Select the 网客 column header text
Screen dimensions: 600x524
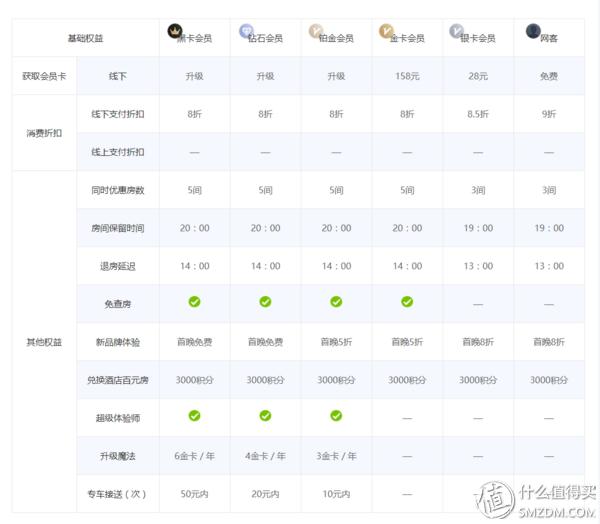pyautogui.click(x=549, y=38)
